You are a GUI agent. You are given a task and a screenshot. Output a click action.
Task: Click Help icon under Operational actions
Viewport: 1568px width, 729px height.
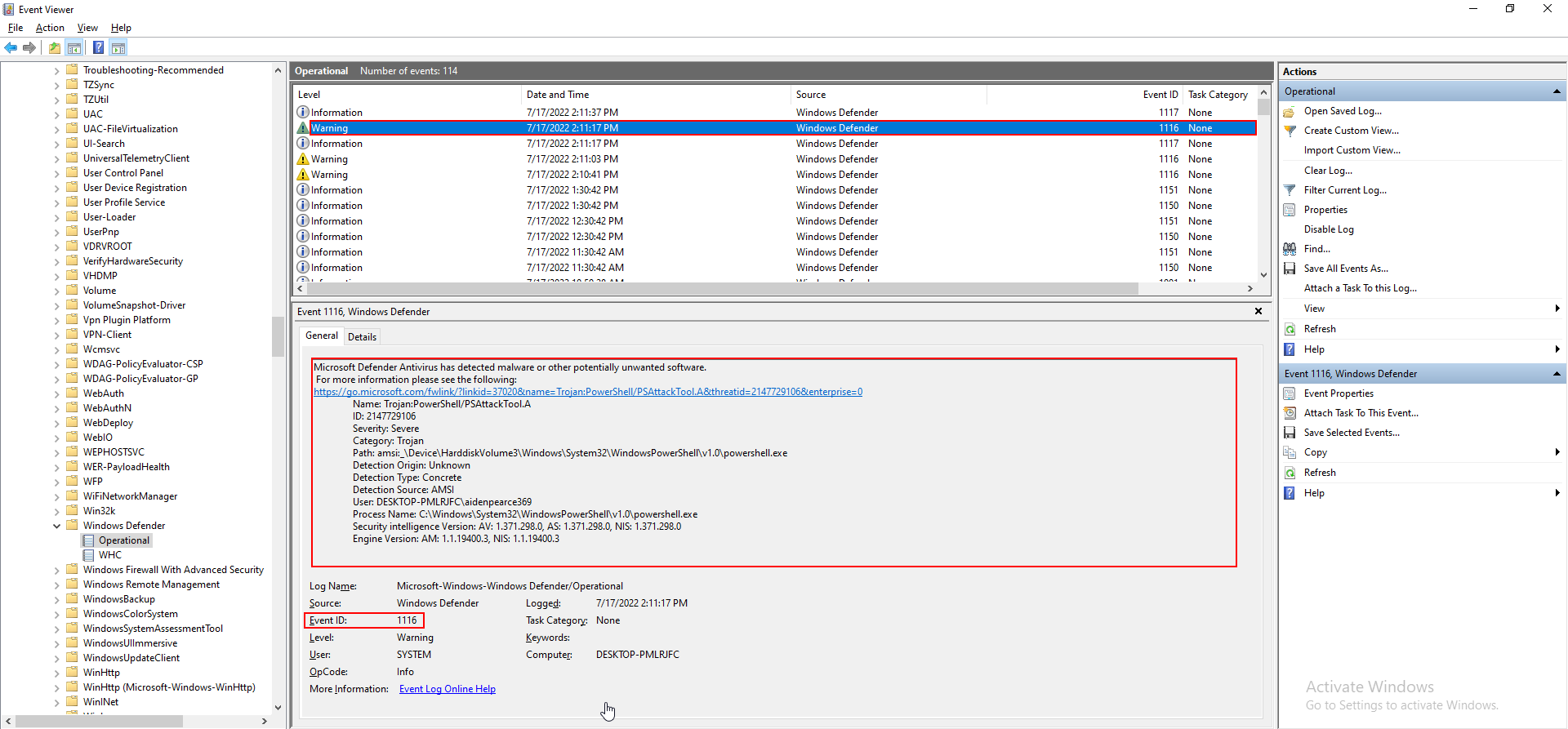click(1290, 349)
